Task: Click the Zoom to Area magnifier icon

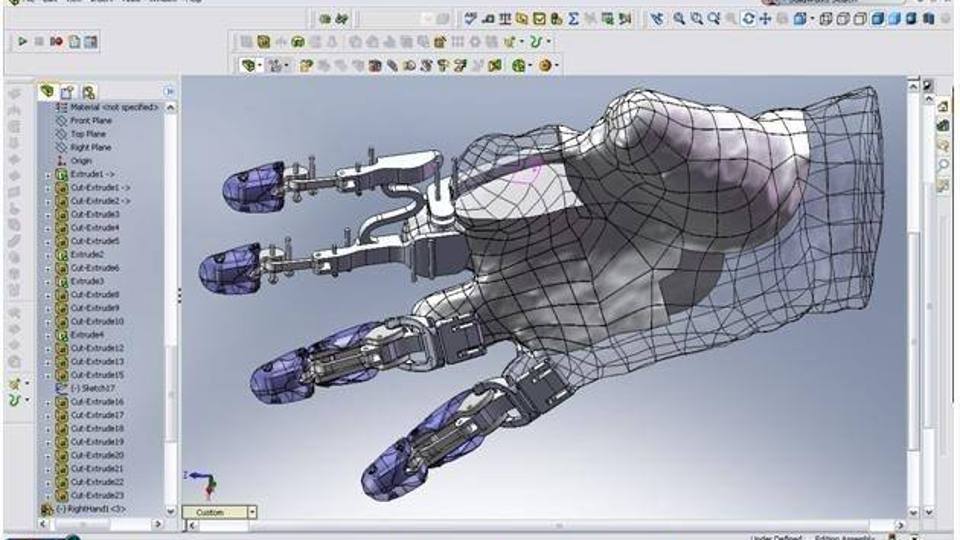Action: point(697,19)
